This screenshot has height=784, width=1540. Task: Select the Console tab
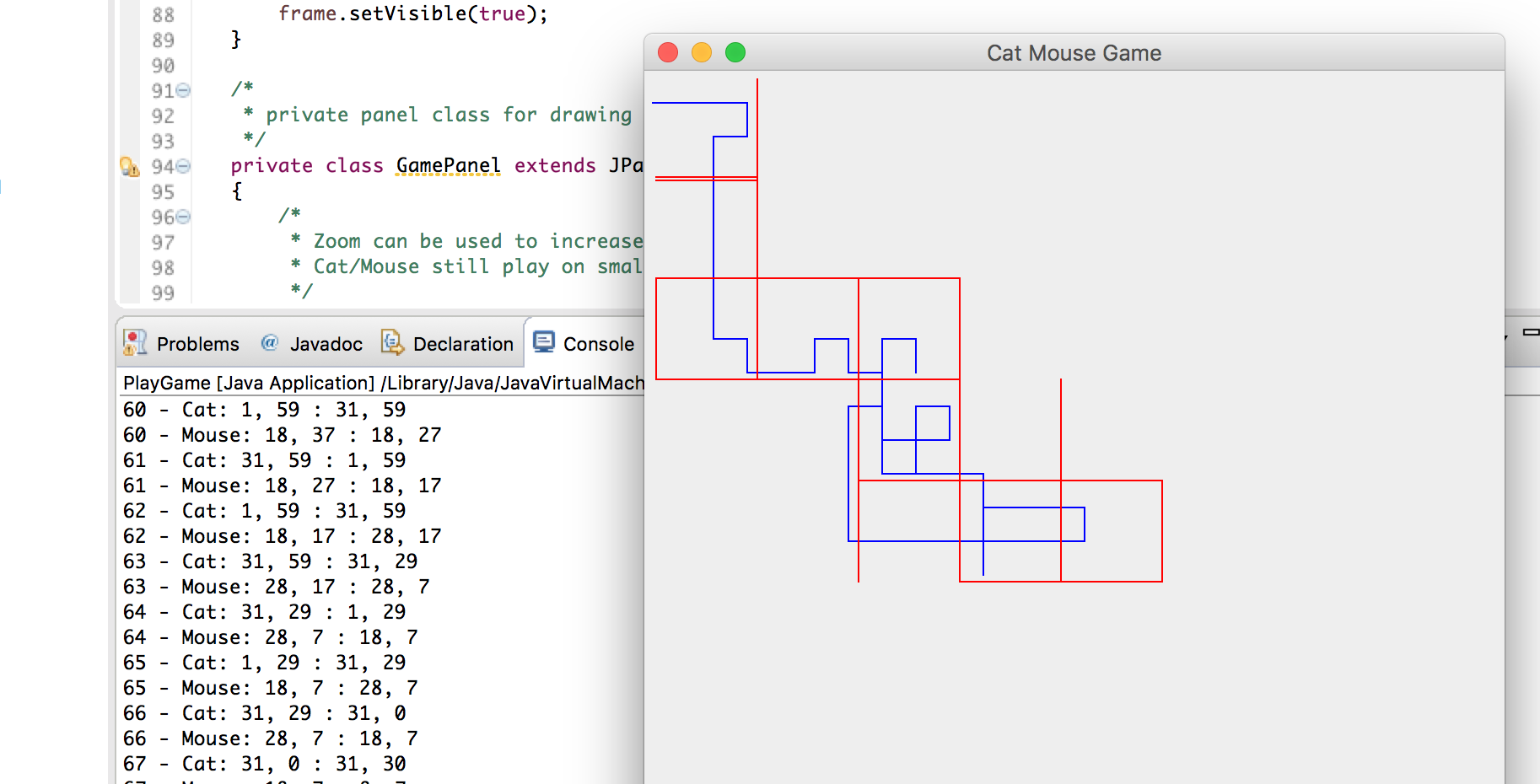598,344
